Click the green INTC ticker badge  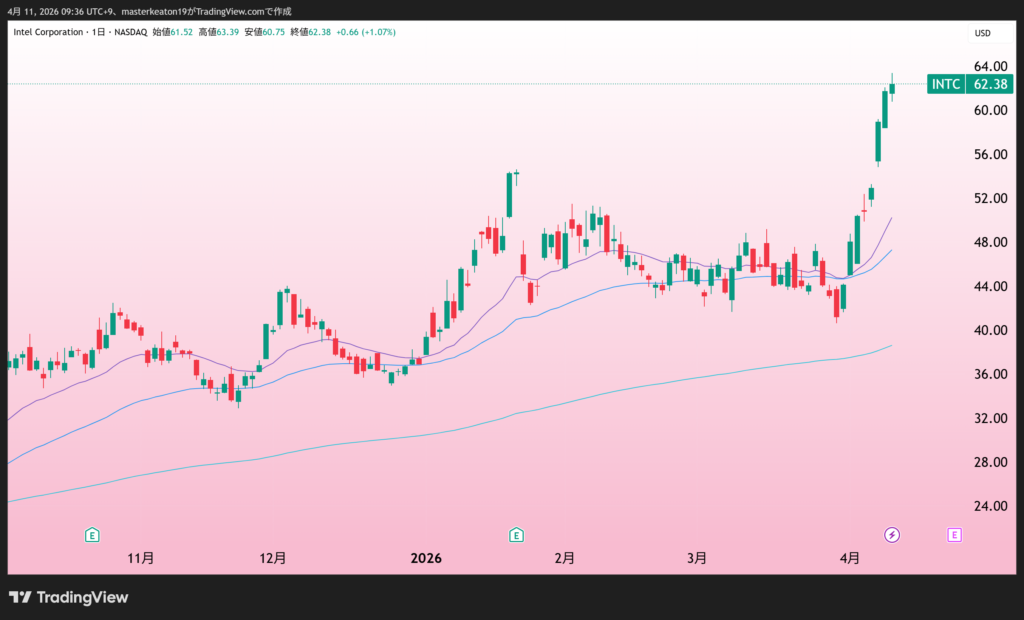coord(946,84)
